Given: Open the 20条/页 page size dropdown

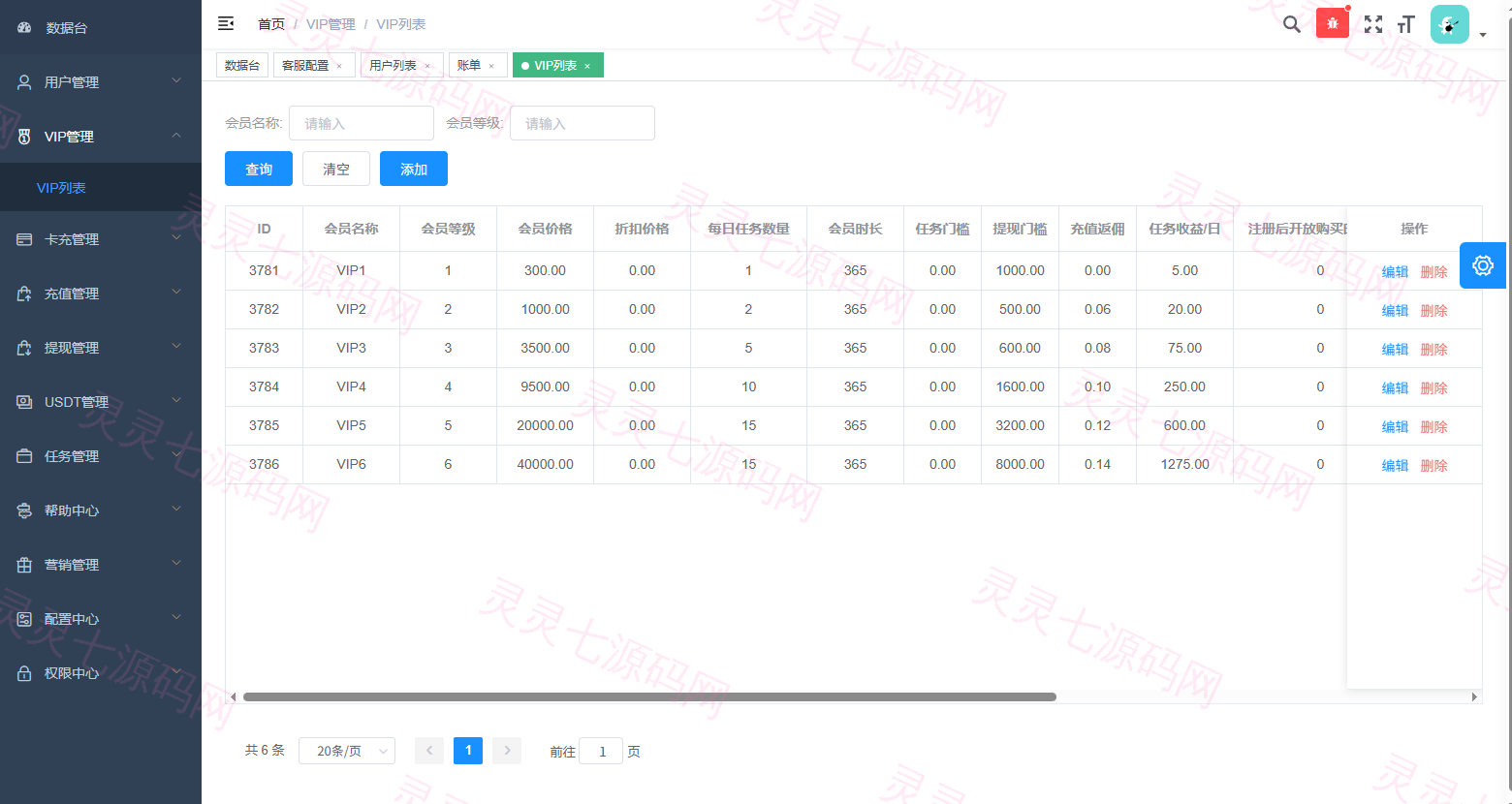Looking at the screenshot, I should click(347, 751).
